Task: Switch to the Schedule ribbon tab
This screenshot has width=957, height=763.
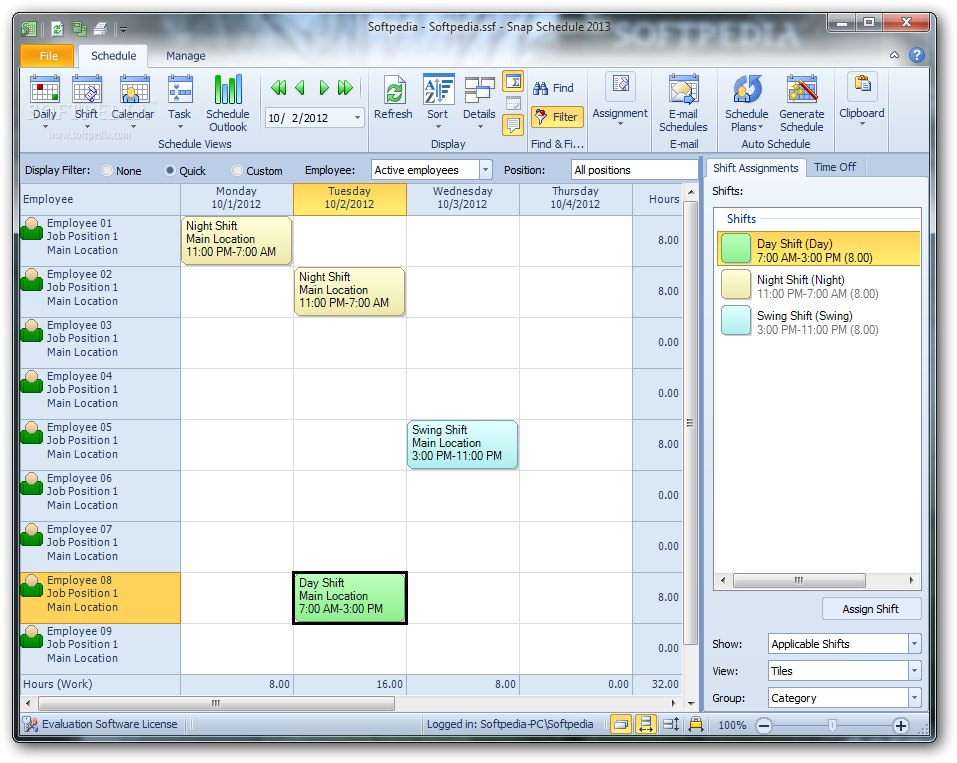Action: pos(114,56)
